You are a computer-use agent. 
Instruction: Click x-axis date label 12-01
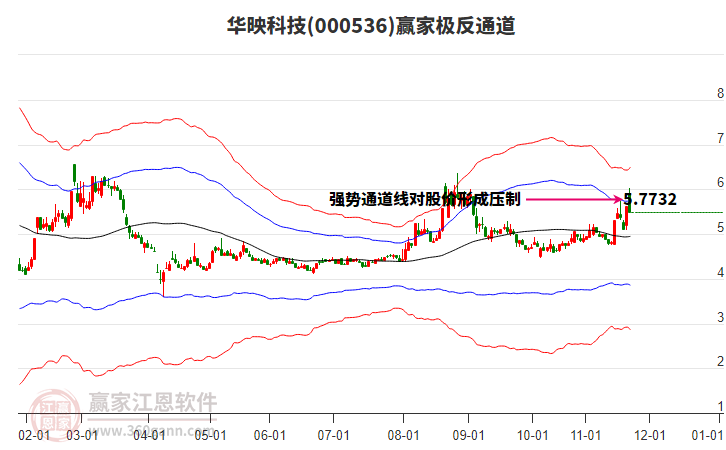[650, 436]
